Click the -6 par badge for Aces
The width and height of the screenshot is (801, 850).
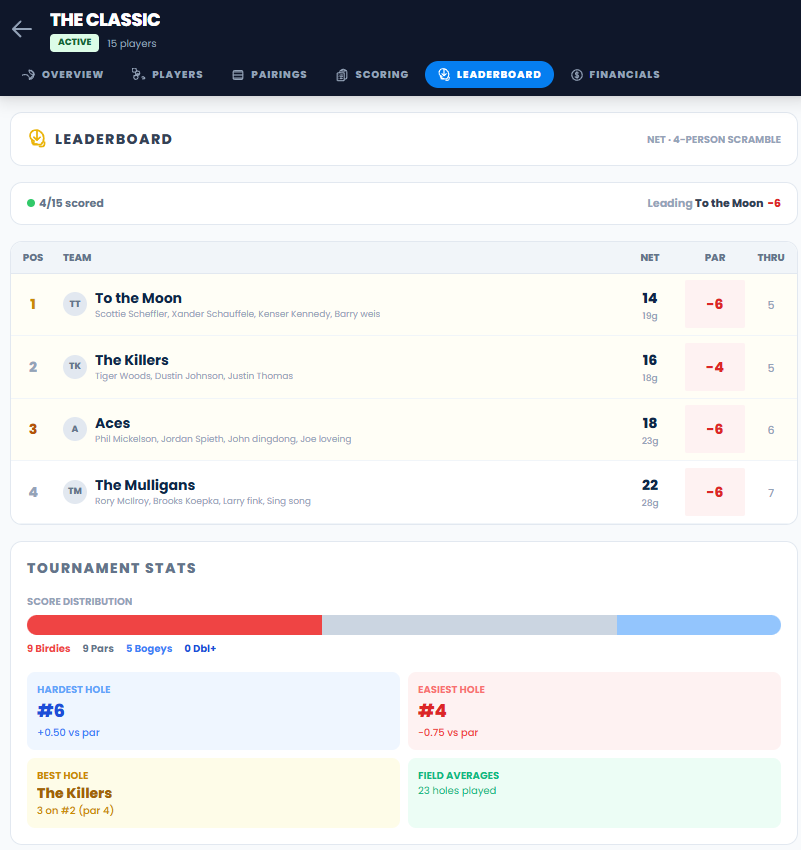pyautogui.click(x=714, y=428)
